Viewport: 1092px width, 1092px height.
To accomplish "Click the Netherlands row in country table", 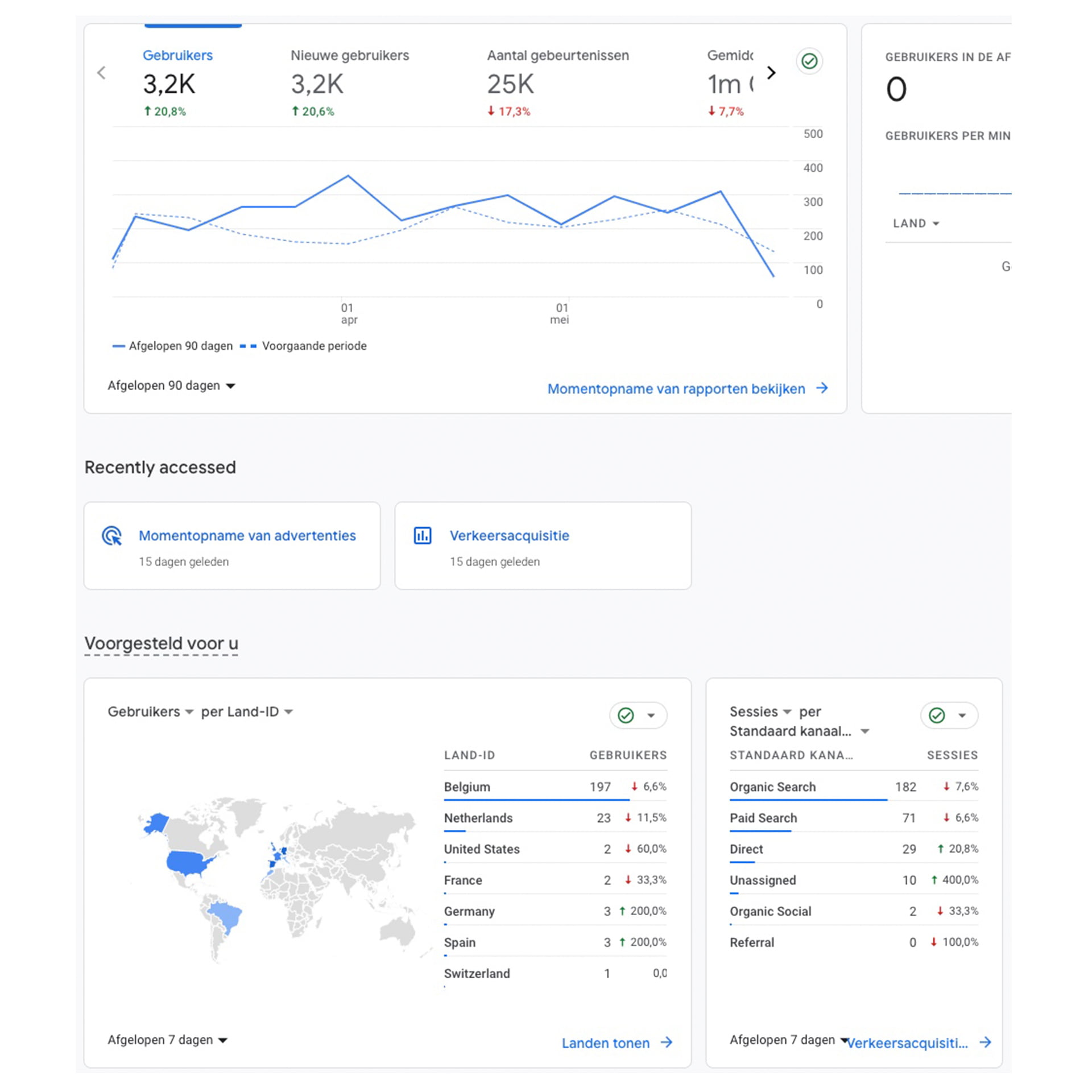I will click(555, 818).
